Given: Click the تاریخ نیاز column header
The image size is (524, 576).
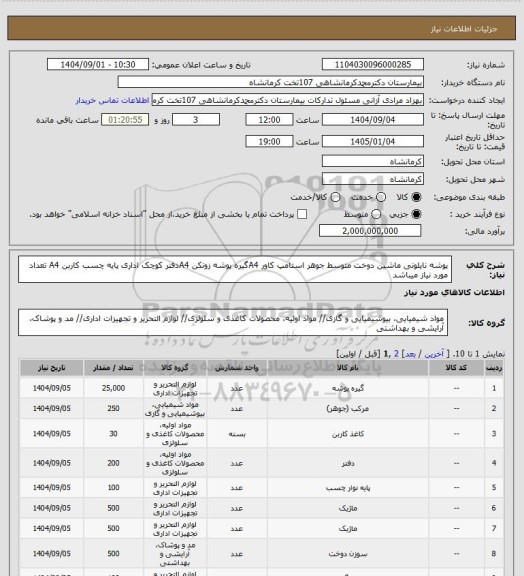Looking at the screenshot, I should (51, 368).
